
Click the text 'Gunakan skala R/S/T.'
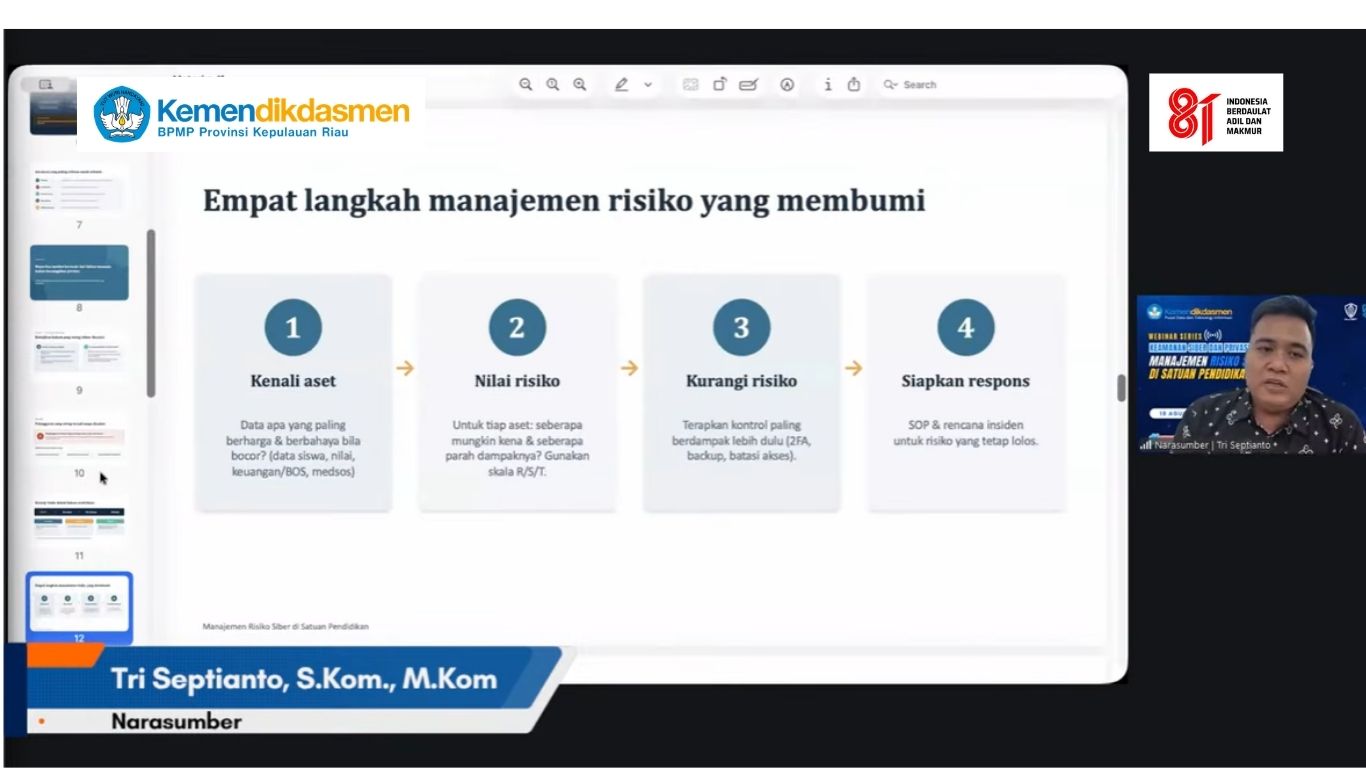click(x=540, y=463)
